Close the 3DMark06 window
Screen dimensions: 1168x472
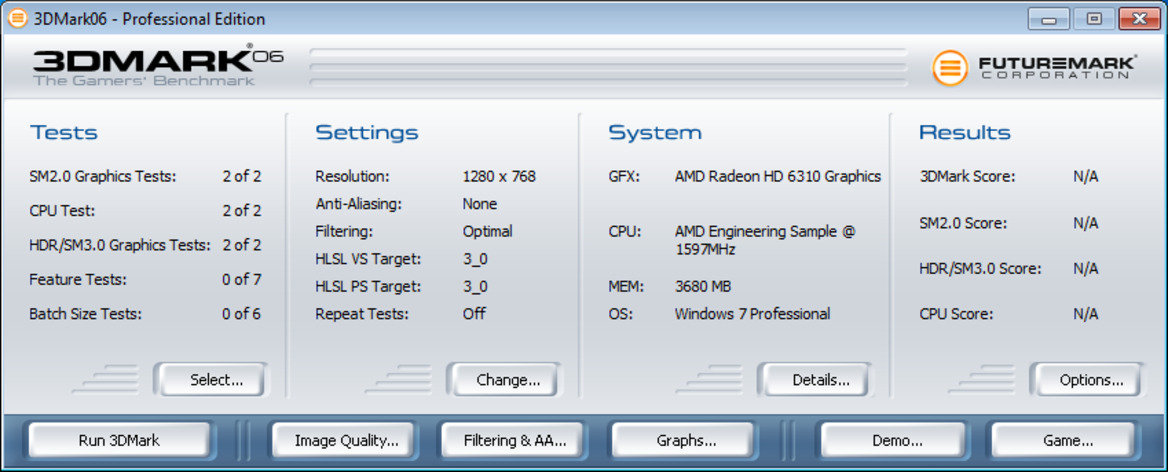pos(1139,19)
